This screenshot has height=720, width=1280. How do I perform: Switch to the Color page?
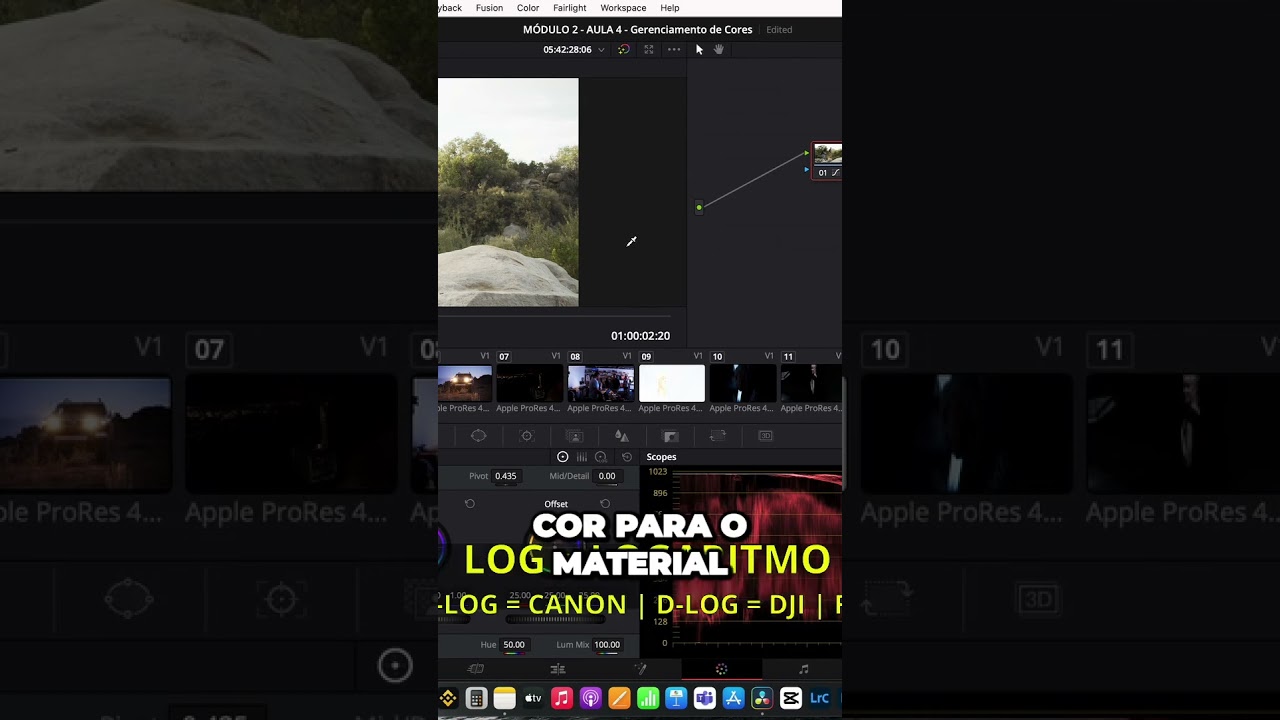[721, 669]
